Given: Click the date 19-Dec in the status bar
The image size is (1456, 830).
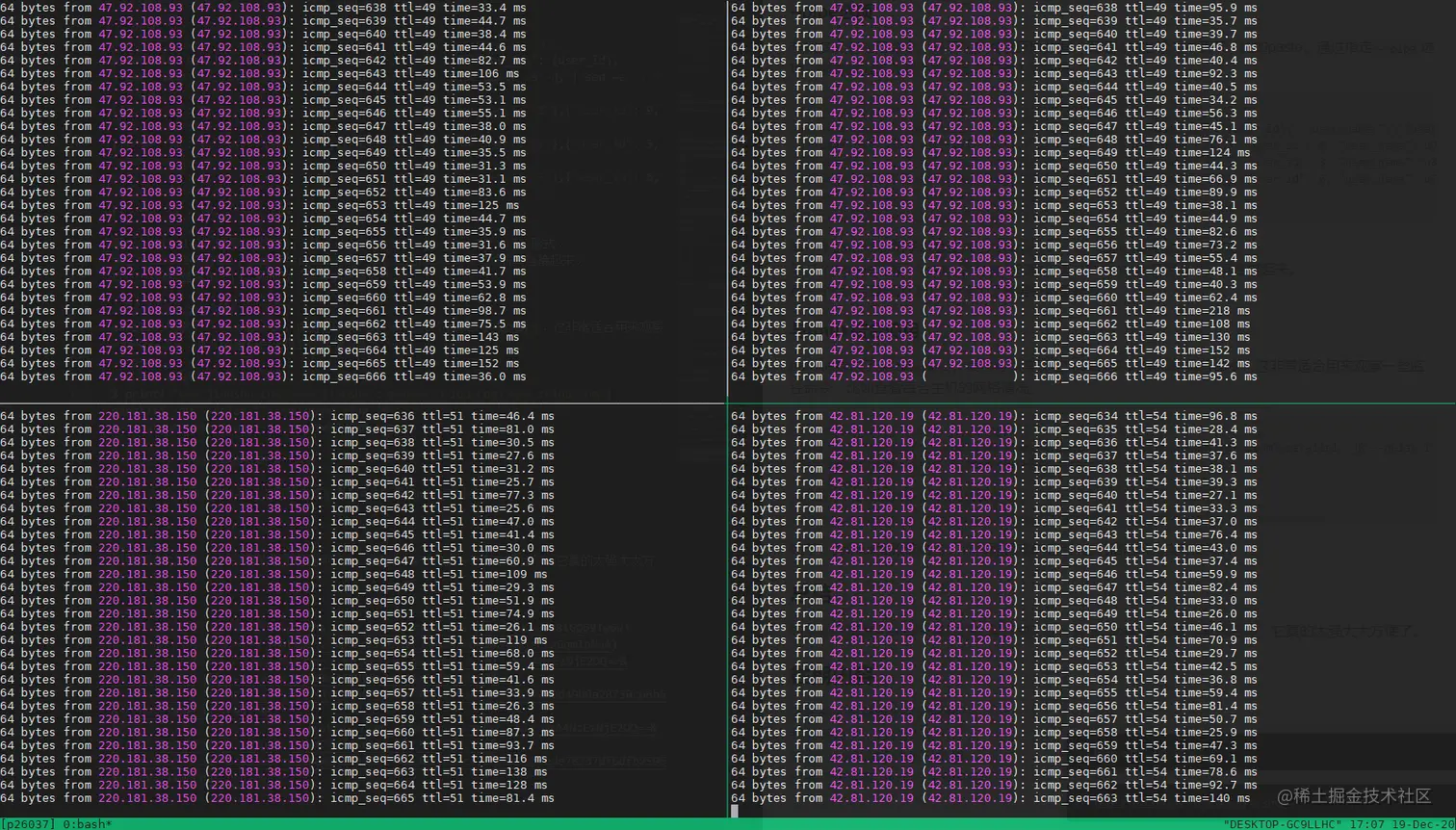Looking at the screenshot, I should pyautogui.click(x=1414, y=823).
